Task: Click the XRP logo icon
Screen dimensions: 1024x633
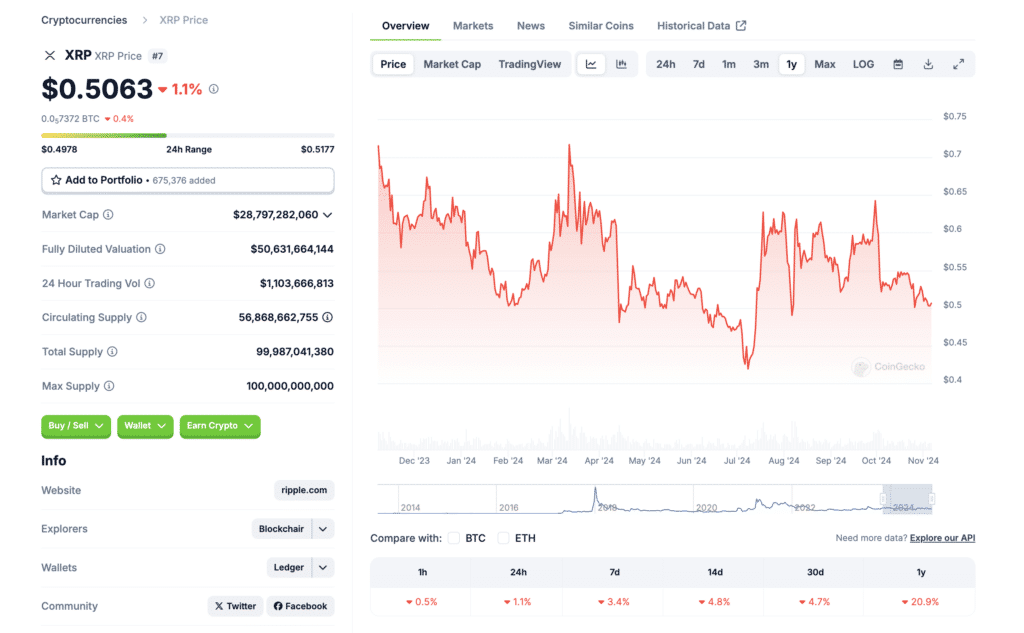Action: coord(50,56)
